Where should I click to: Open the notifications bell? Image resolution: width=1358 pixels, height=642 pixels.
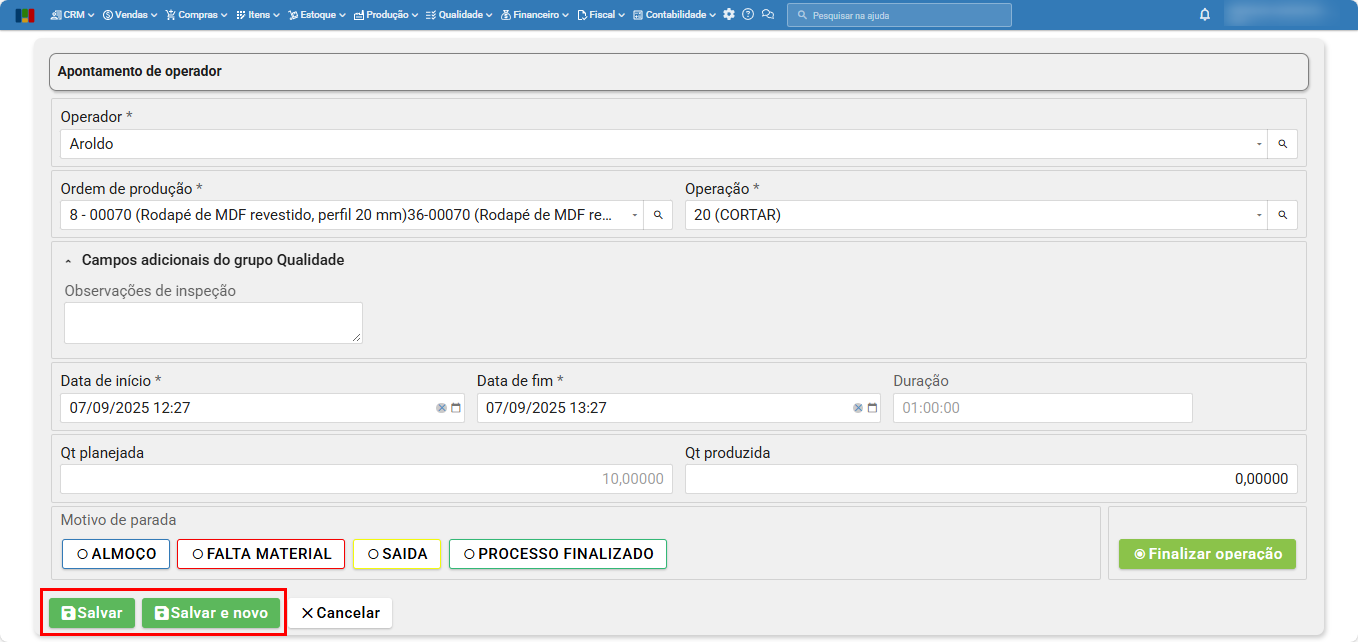click(1205, 15)
